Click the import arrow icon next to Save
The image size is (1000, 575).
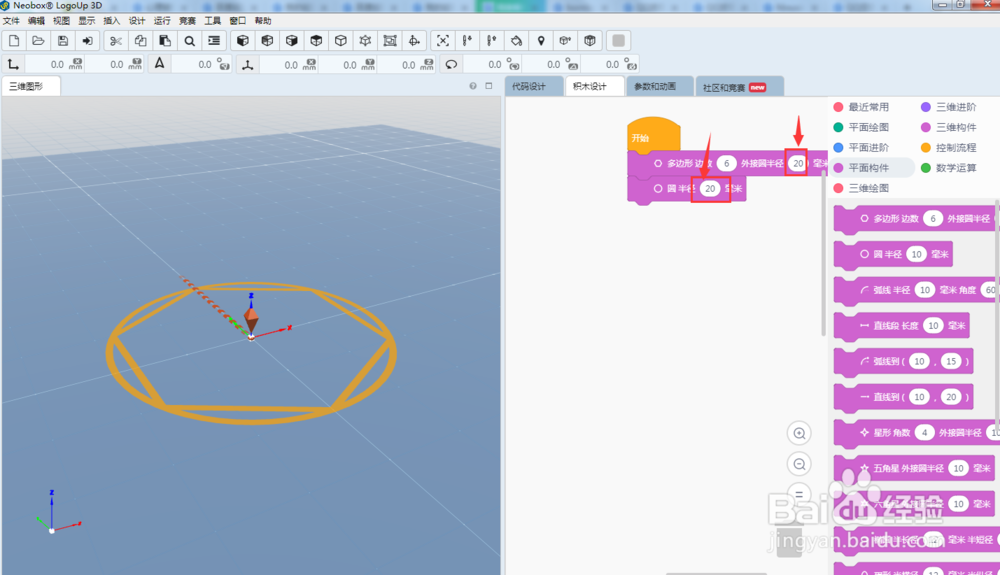coord(87,41)
